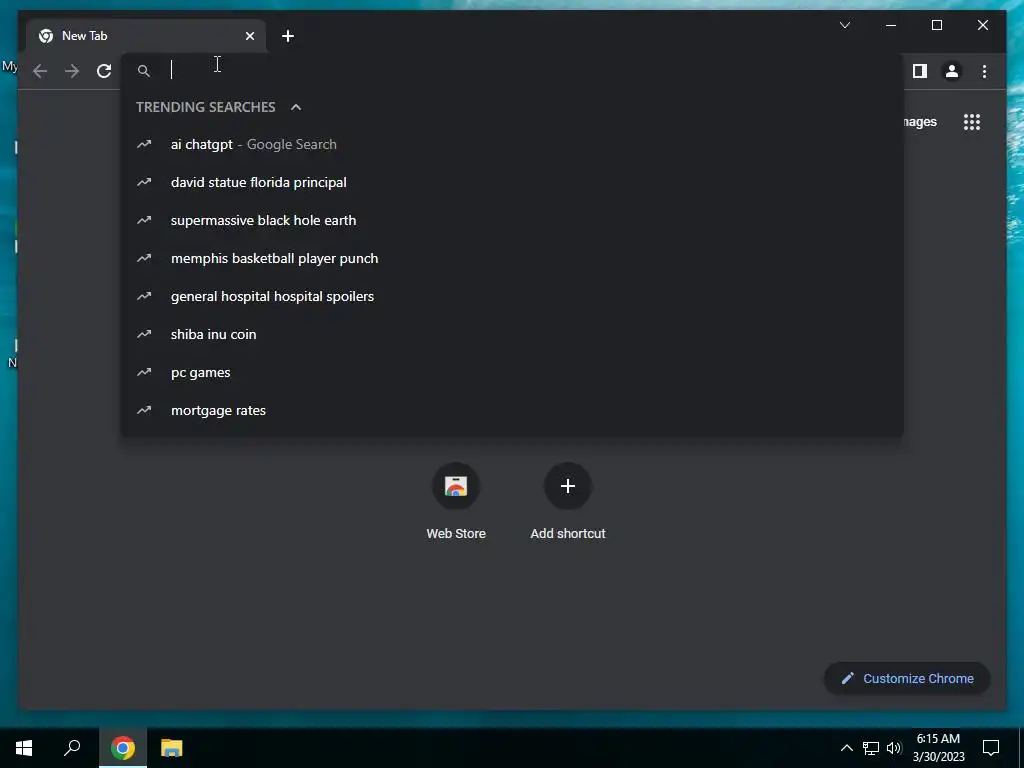Click the network status tray icon
Viewport: 1024px width, 768px height.
[871, 748]
